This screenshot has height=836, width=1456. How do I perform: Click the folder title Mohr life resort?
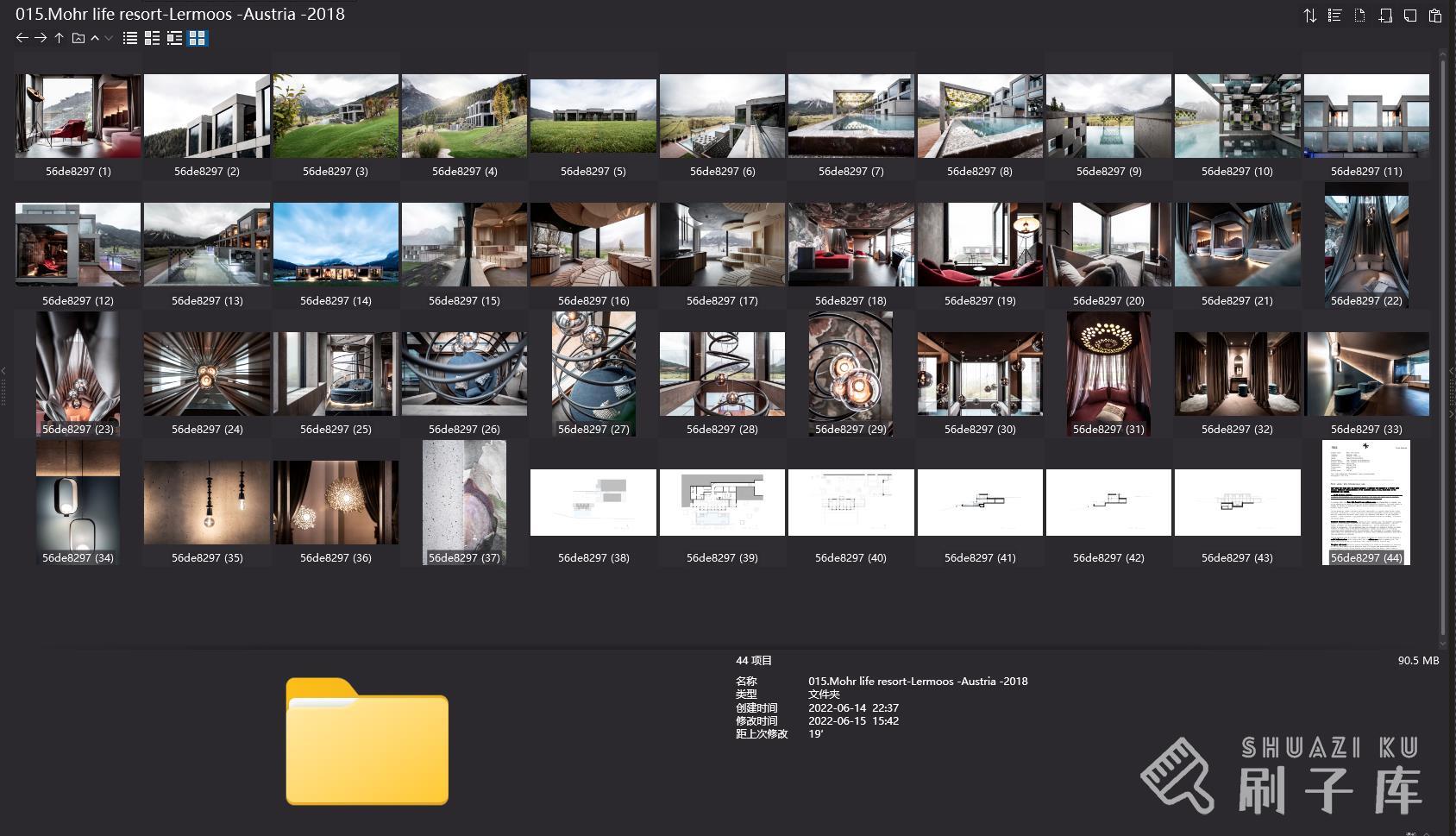(x=180, y=14)
